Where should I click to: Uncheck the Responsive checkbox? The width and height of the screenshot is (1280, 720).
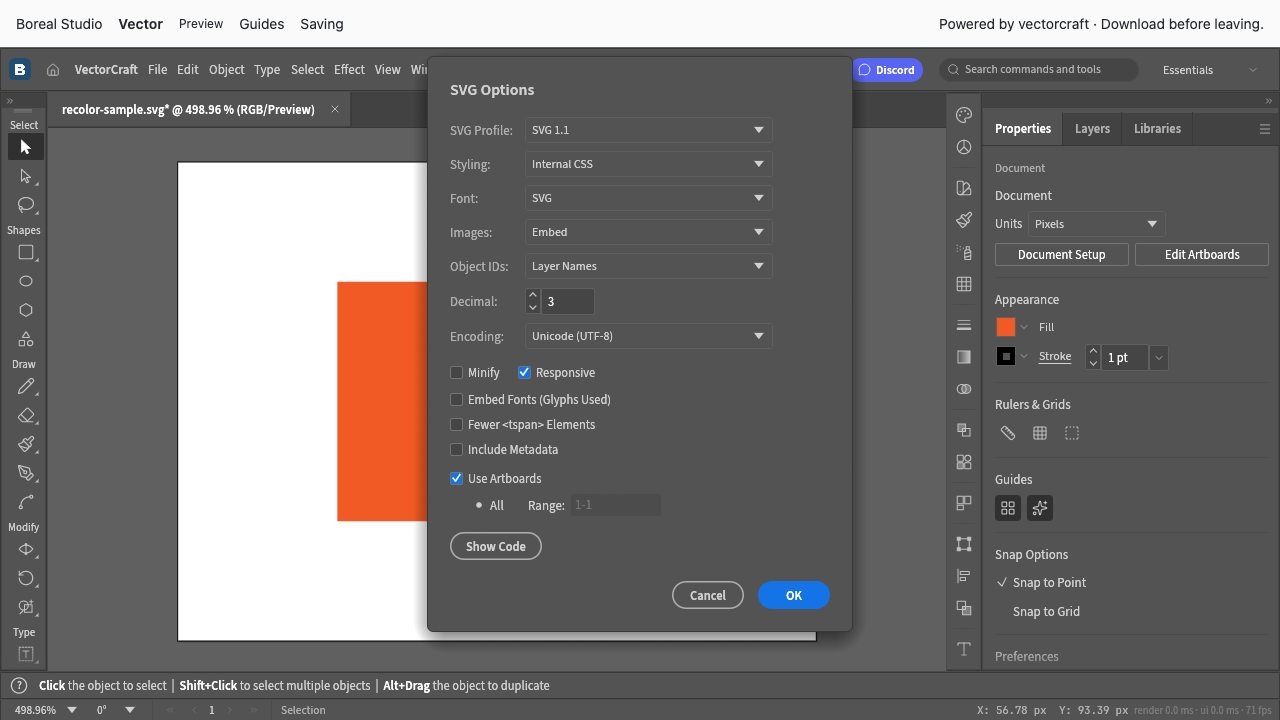pos(524,373)
